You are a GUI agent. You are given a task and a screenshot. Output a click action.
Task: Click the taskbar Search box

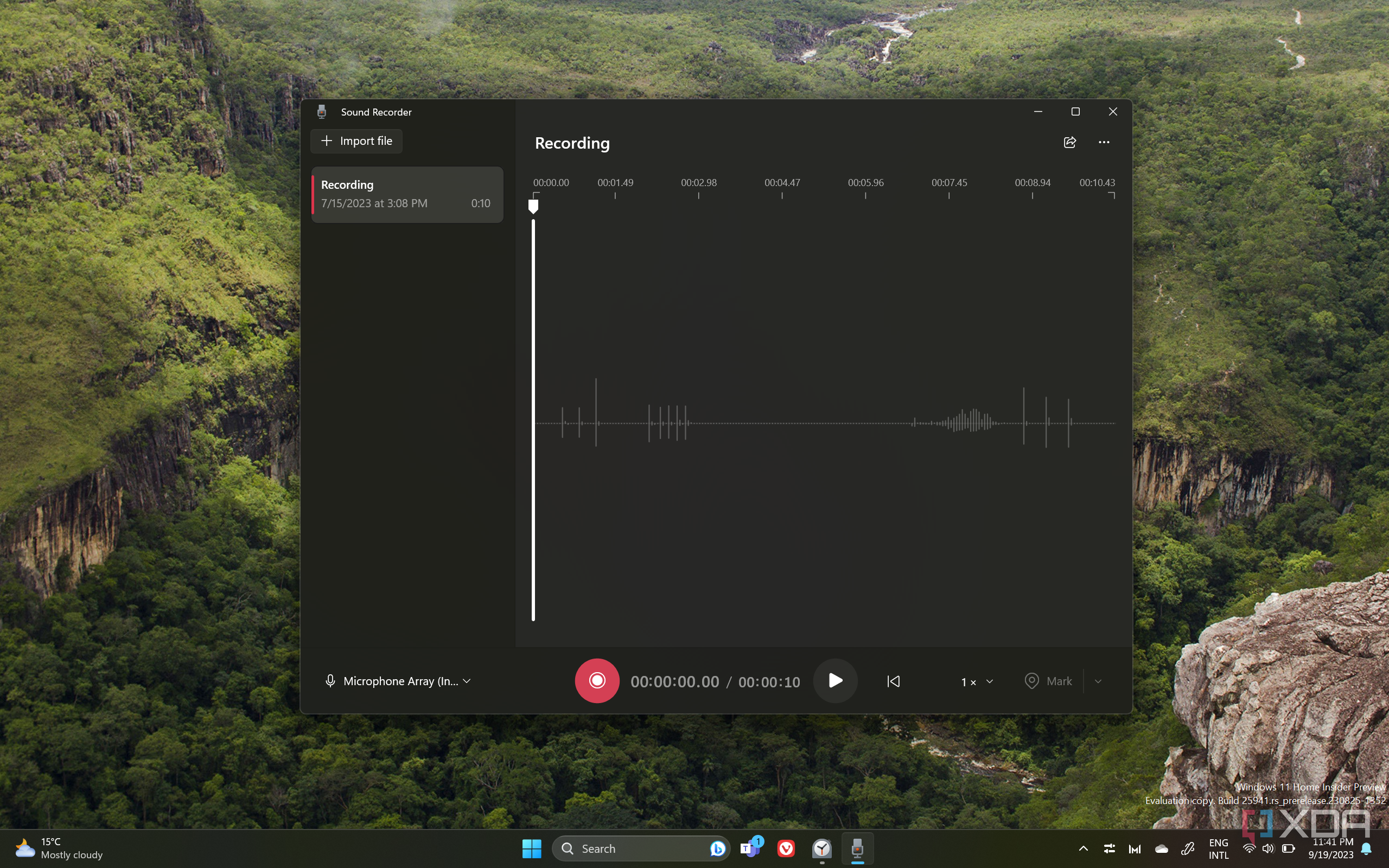tap(641, 848)
